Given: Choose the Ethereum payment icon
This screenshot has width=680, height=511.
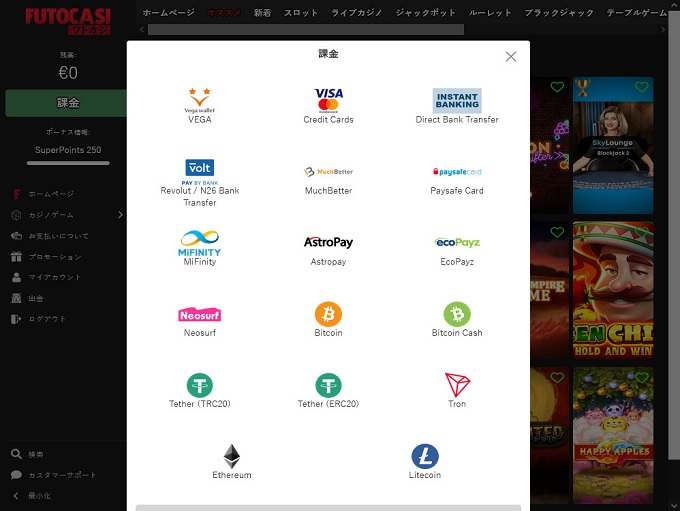Looking at the screenshot, I should (x=231, y=457).
